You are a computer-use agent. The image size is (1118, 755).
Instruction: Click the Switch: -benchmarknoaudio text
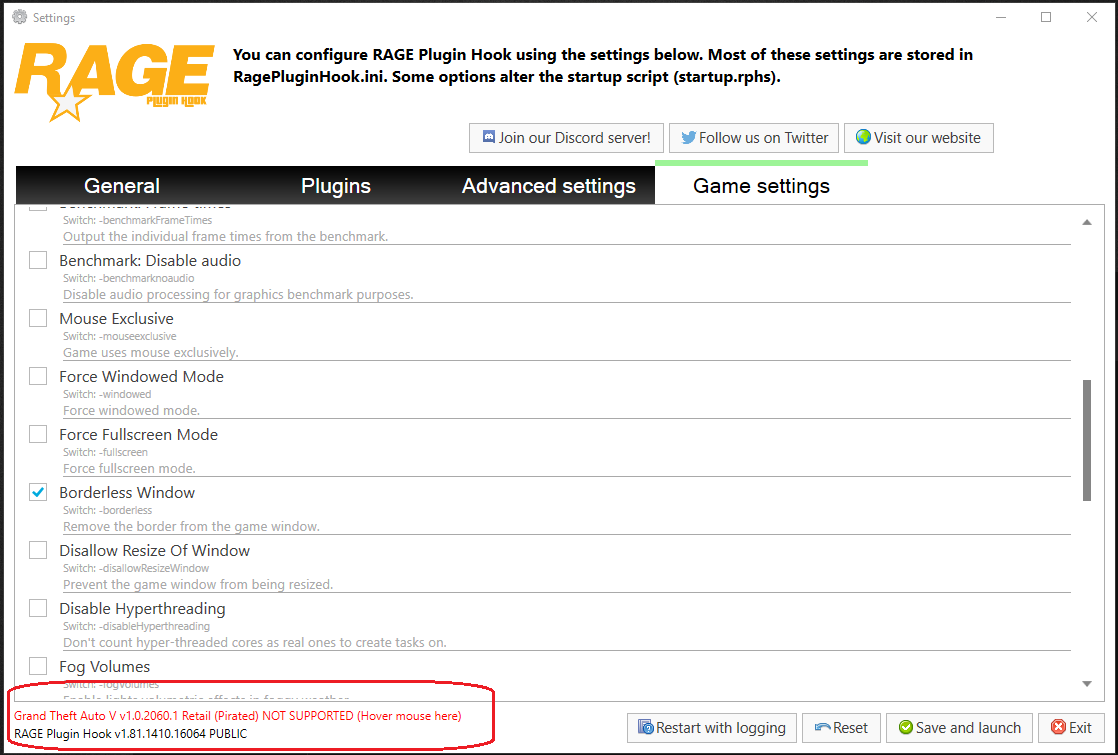128,278
